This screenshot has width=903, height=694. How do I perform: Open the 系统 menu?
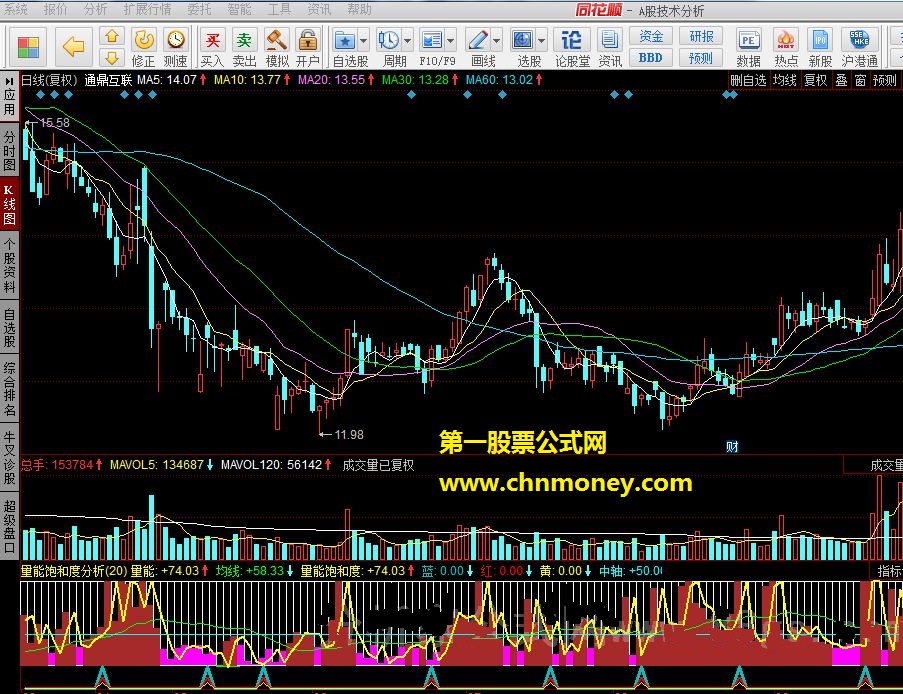coord(16,9)
